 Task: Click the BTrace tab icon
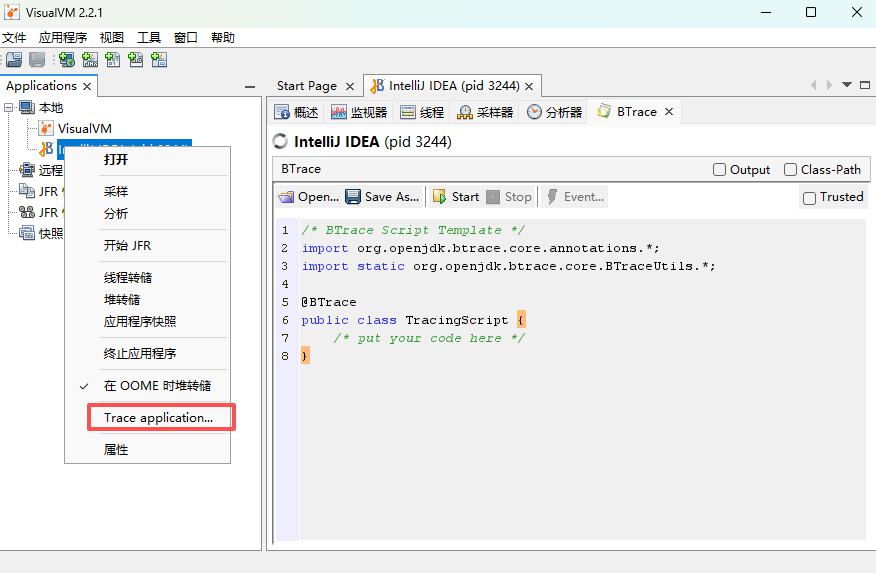point(604,111)
